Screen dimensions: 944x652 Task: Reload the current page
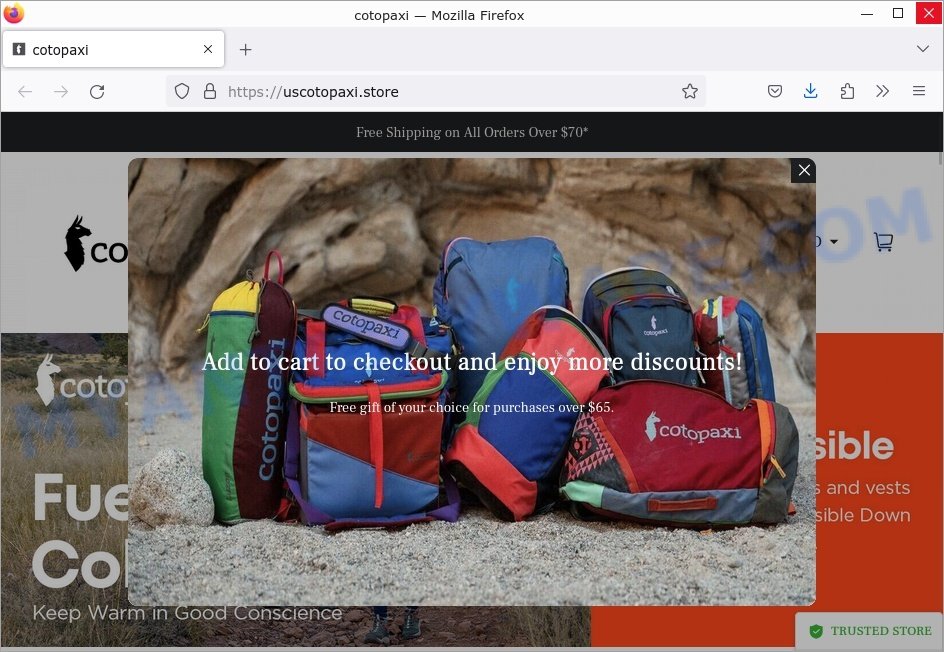(97, 92)
